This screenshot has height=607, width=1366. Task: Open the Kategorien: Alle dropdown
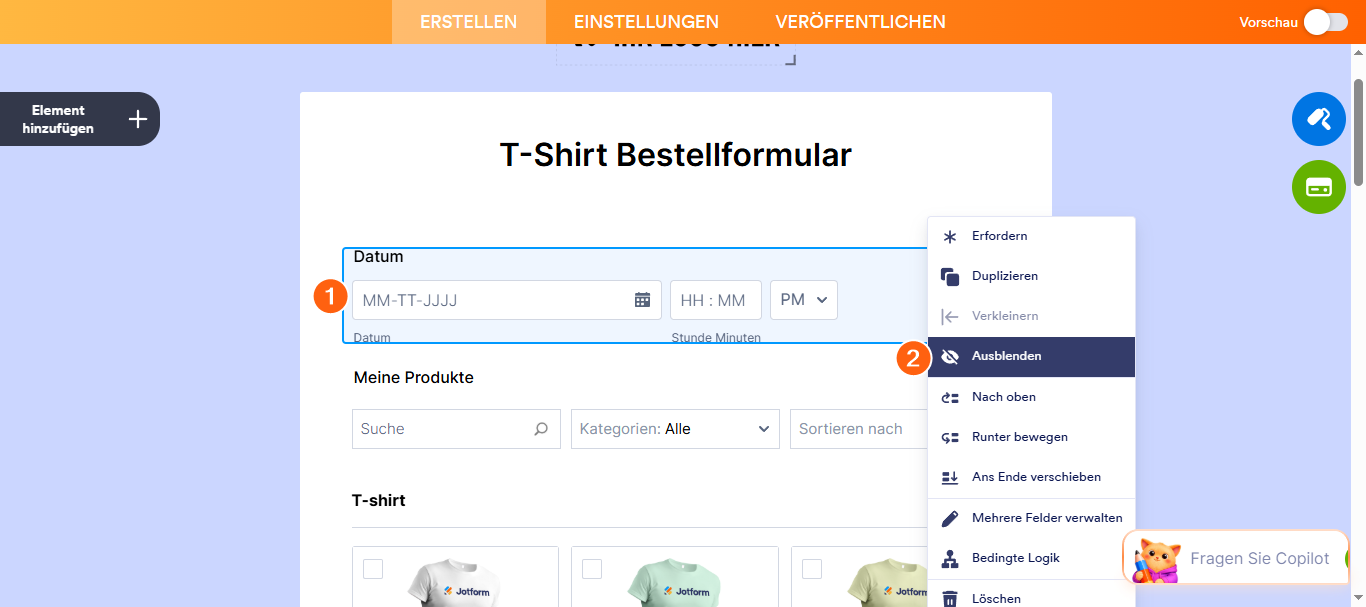coord(675,429)
